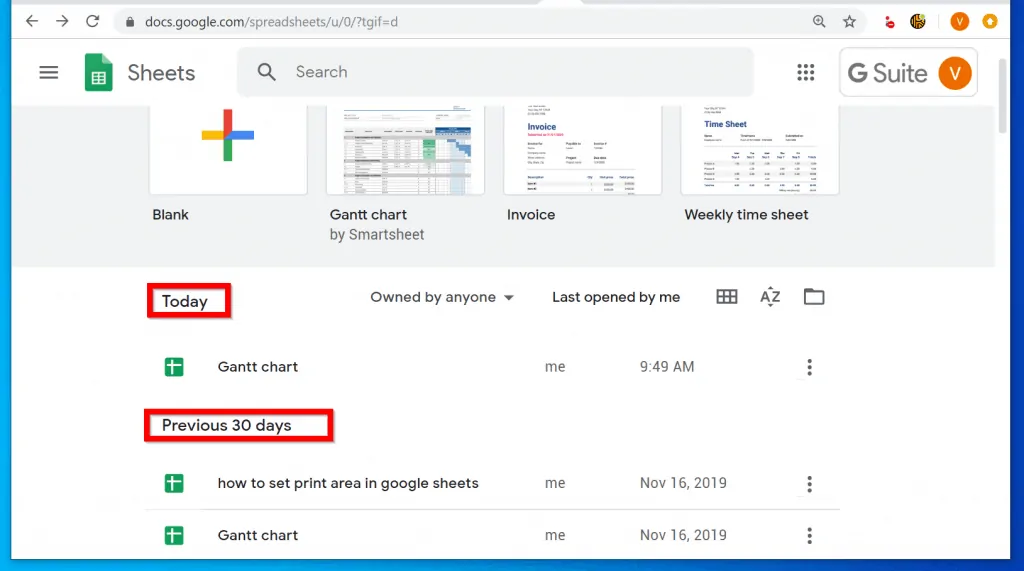This screenshot has width=1024, height=571.
Task: Click the round dark-gold extension icon
Action: tap(918, 22)
